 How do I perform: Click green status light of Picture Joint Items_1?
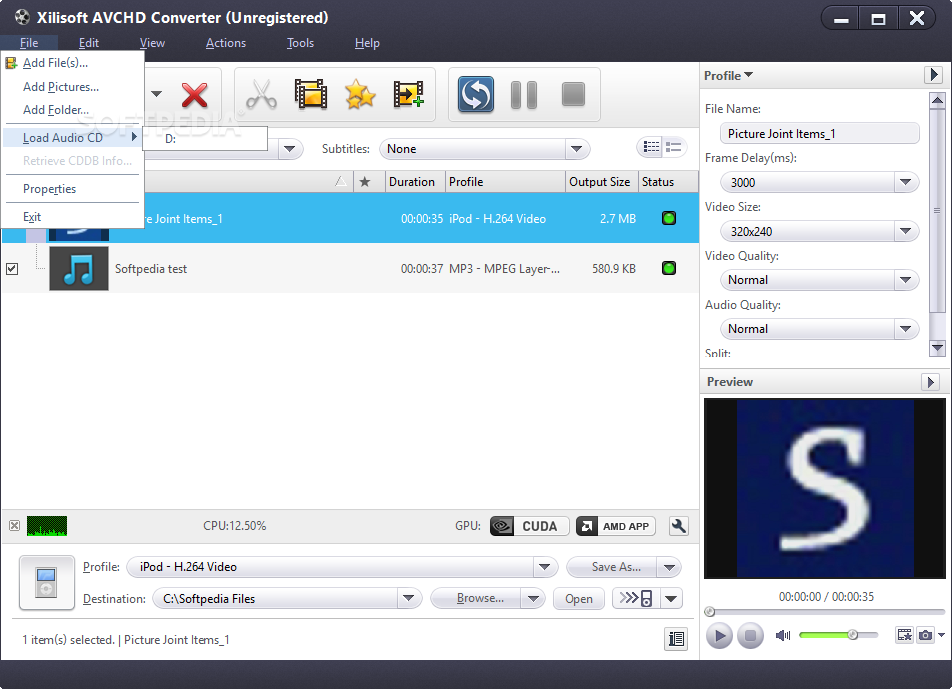click(x=668, y=218)
